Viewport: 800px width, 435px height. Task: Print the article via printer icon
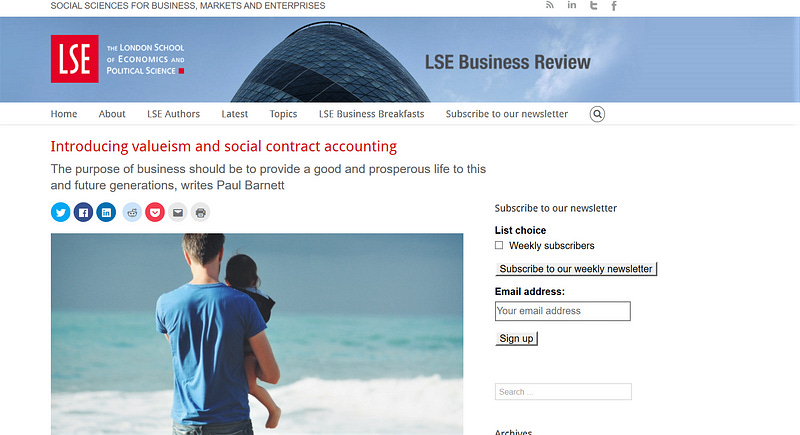click(201, 212)
